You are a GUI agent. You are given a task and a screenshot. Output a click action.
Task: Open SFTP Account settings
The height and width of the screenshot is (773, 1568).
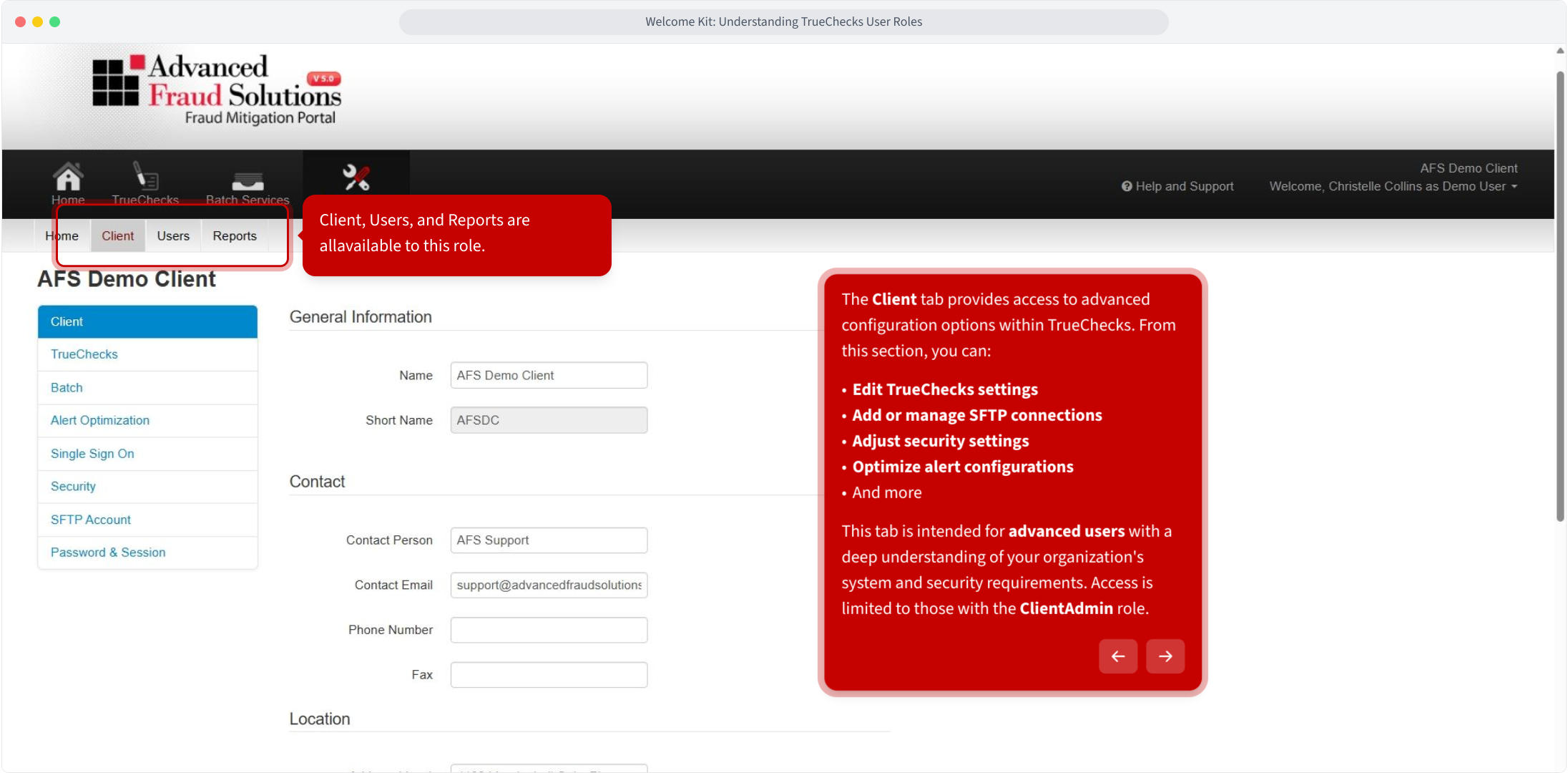pyautogui.click(x=147, y=520)
